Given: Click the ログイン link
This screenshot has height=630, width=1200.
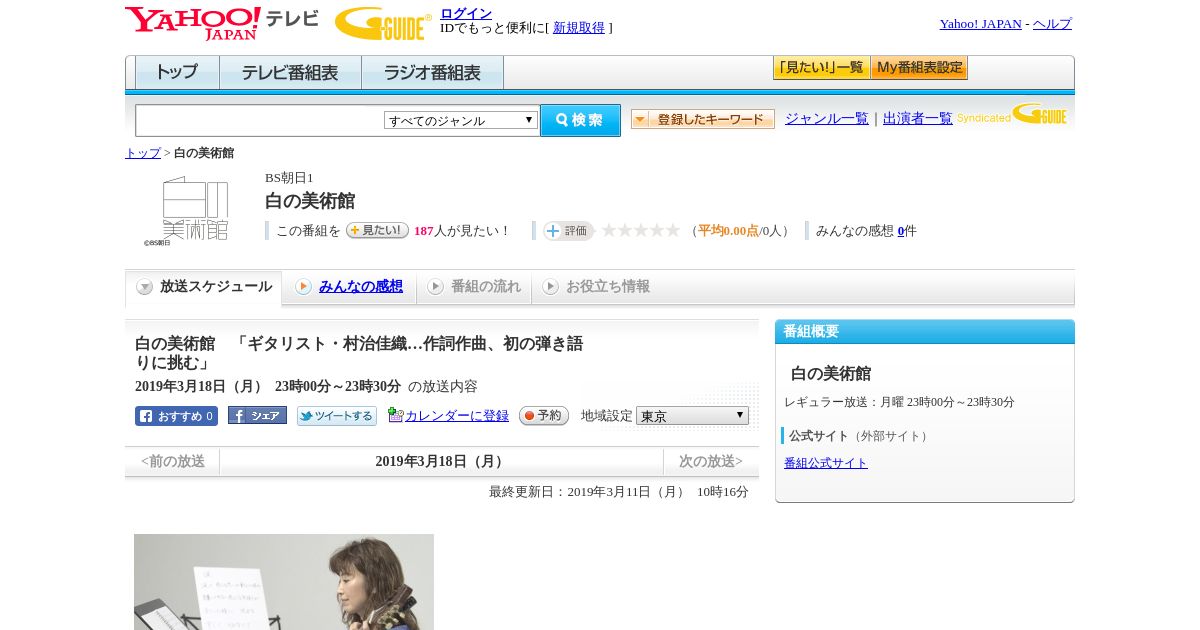Looking at the screenshot, I should point(466,13).
